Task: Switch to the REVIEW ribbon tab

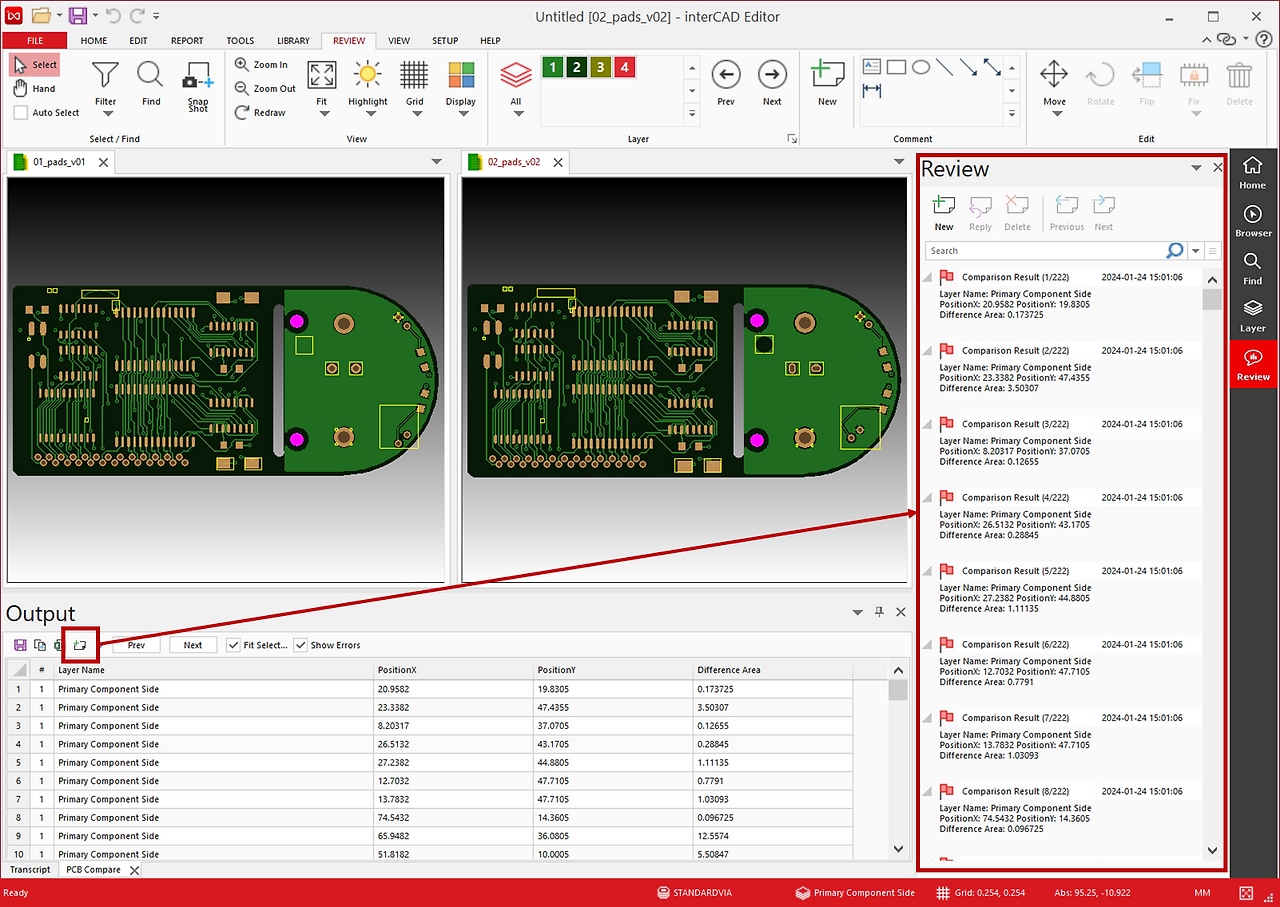Action: point(348,41)
